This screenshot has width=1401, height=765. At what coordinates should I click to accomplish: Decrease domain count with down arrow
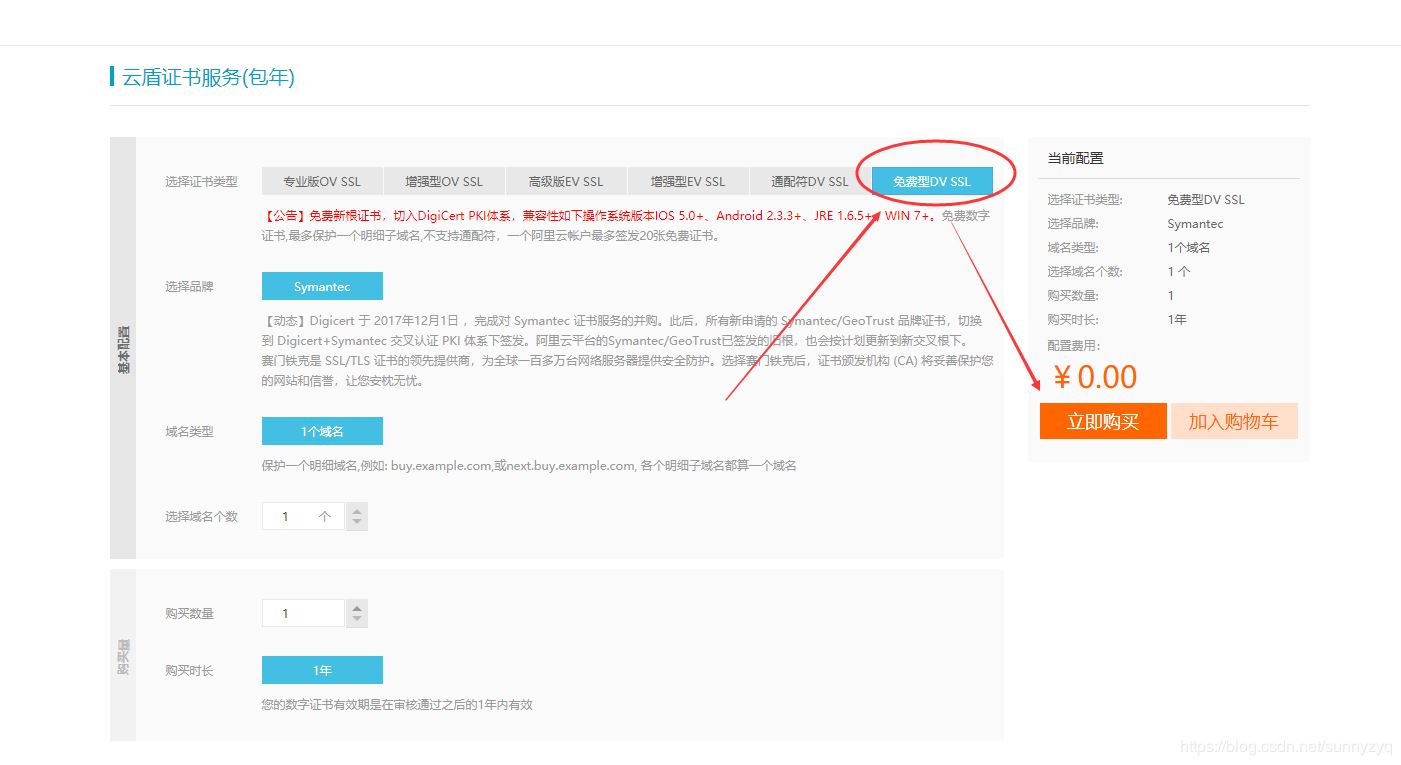click(x=357, y=523)
